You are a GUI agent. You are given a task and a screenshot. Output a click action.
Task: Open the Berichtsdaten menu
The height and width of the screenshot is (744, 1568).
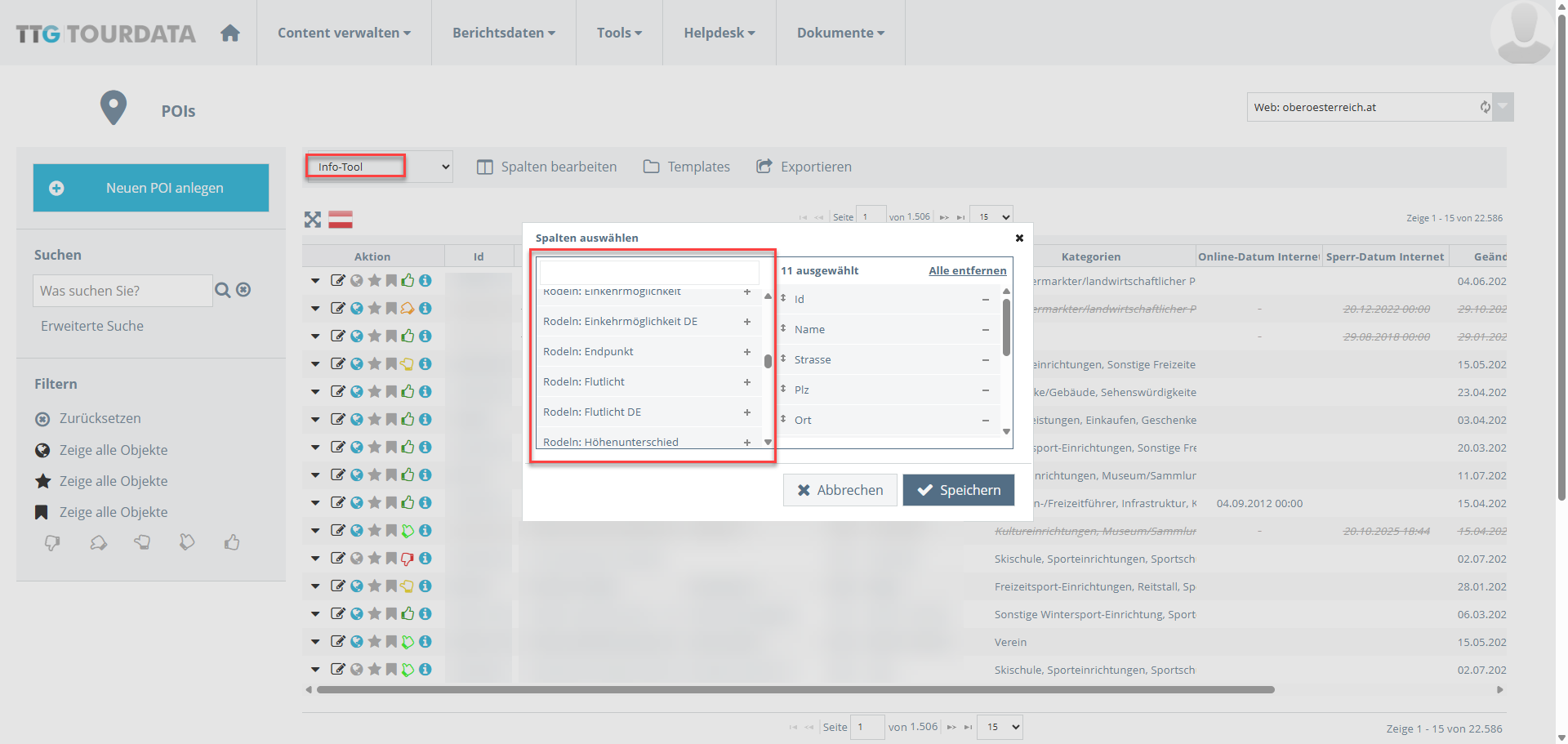point(504,33)
